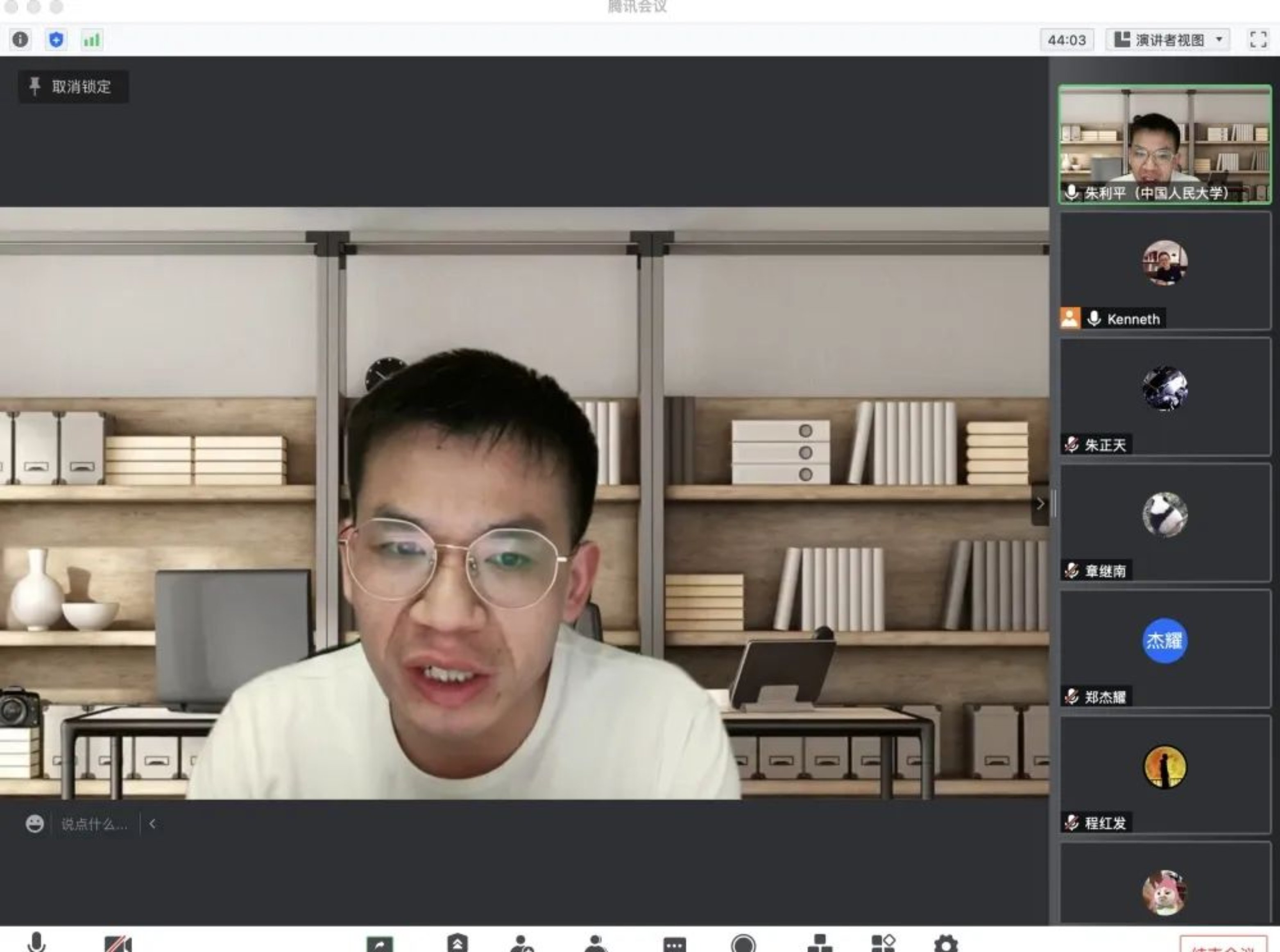Enter full screen mode icon
Viewport: 1280px width, 952px height.
coord(1258,39)
